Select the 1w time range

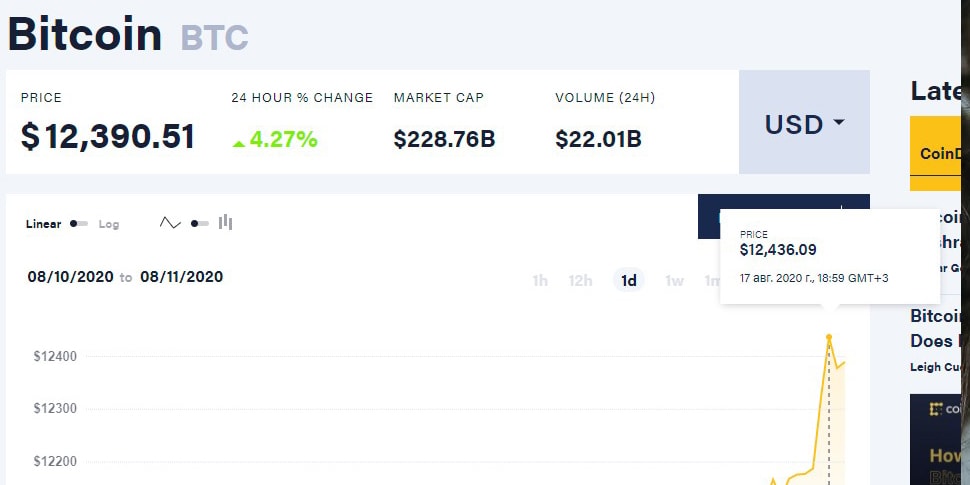(x=674, y=281)
